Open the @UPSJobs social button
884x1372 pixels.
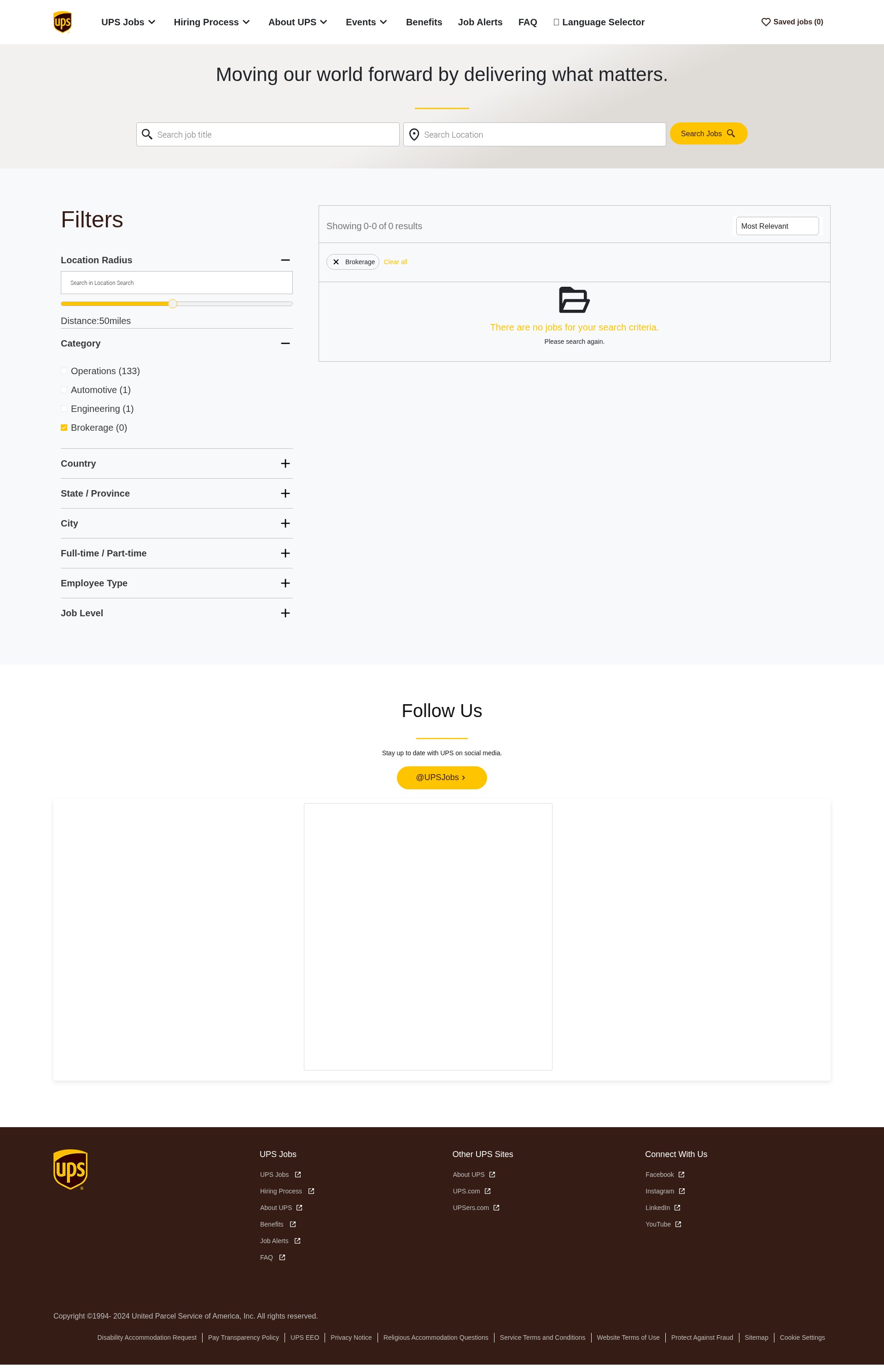point(442,778)
